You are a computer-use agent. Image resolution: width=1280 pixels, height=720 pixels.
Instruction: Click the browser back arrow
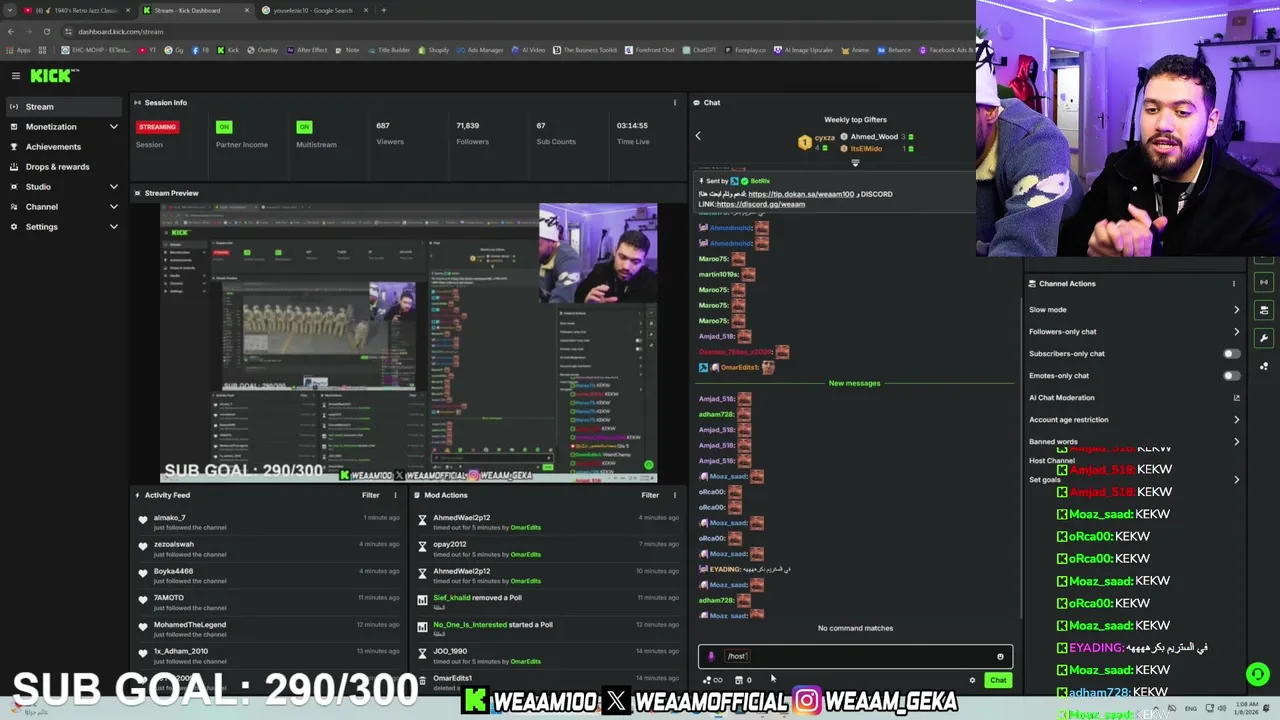coord(11,31)
